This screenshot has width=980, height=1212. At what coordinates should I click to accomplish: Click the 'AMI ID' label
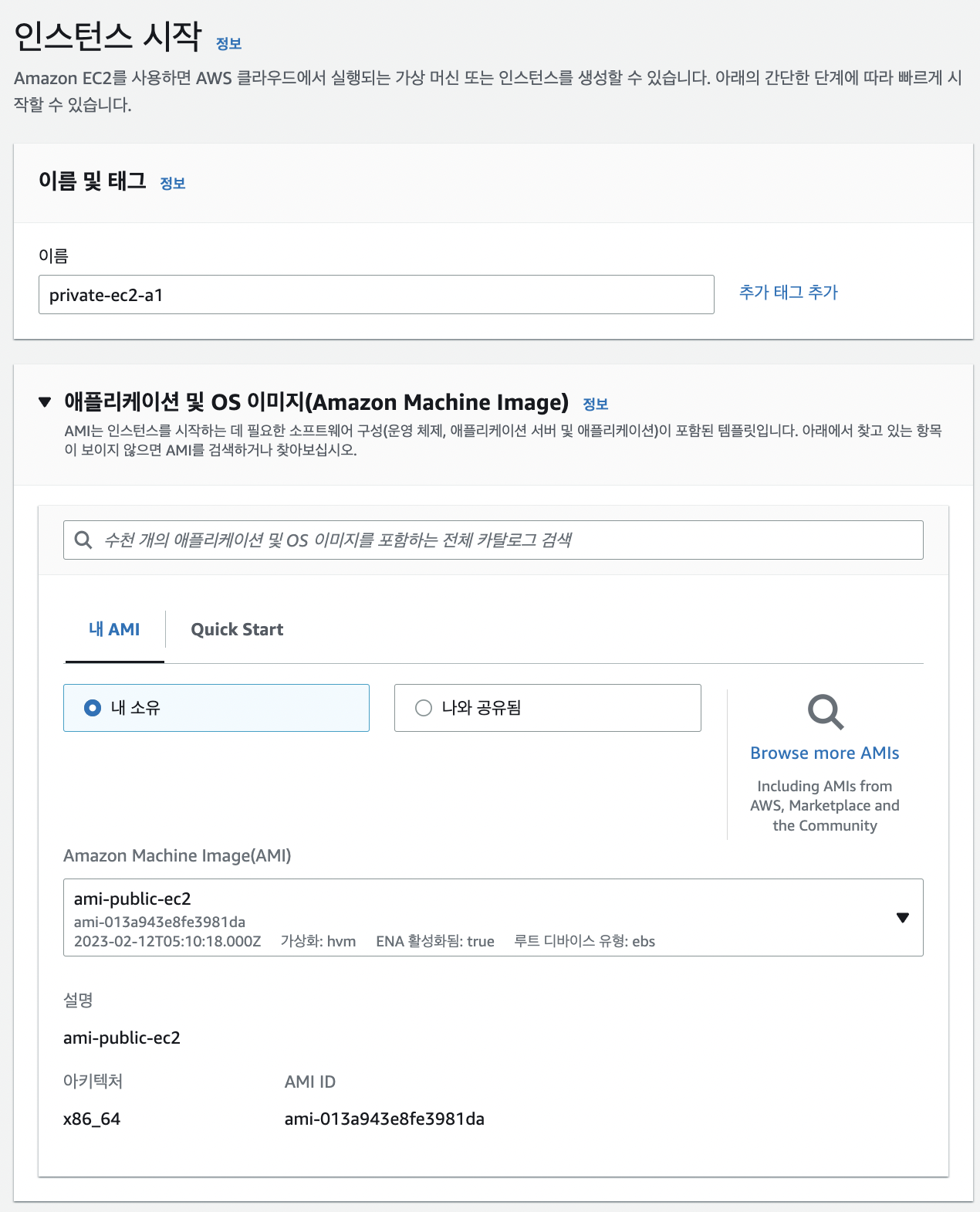[310, 1082]
